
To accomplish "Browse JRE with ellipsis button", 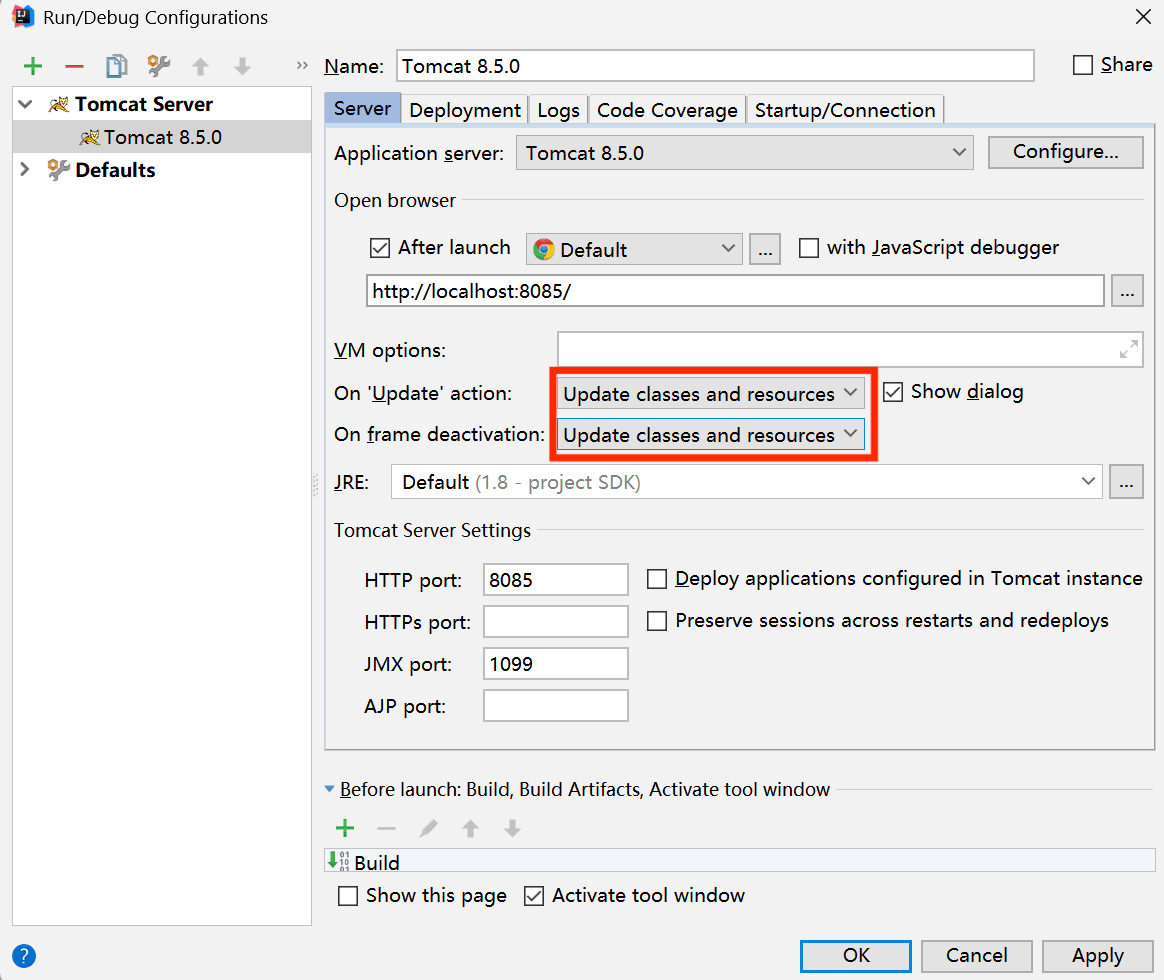I will (x=1126, y=483).
